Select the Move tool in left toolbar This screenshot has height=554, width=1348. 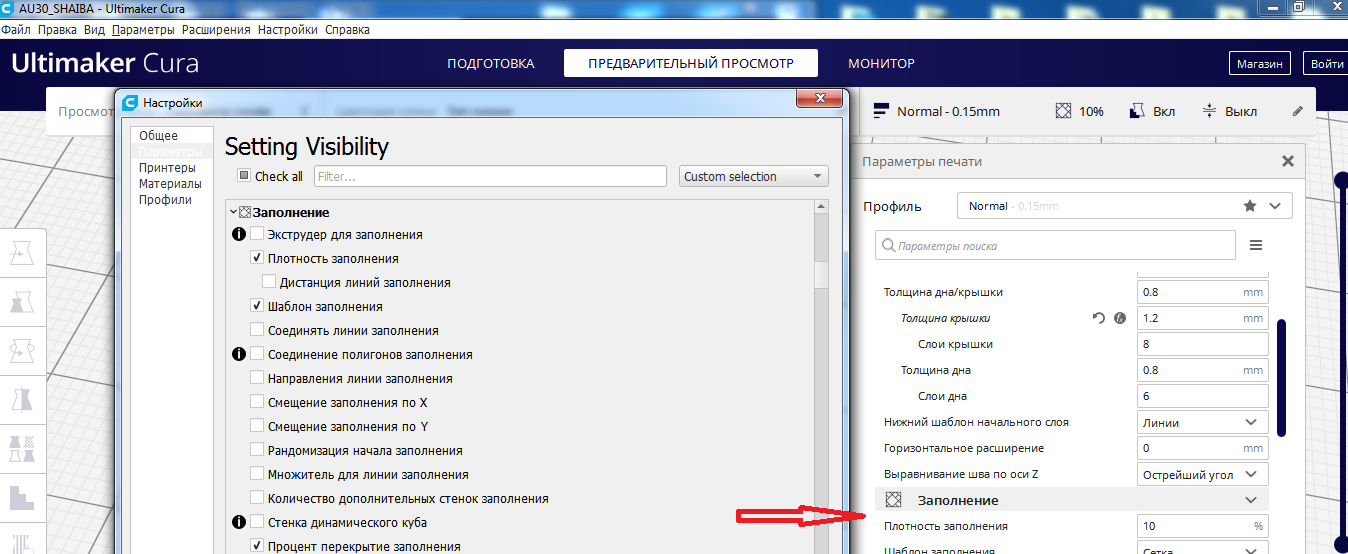[22, 256]
